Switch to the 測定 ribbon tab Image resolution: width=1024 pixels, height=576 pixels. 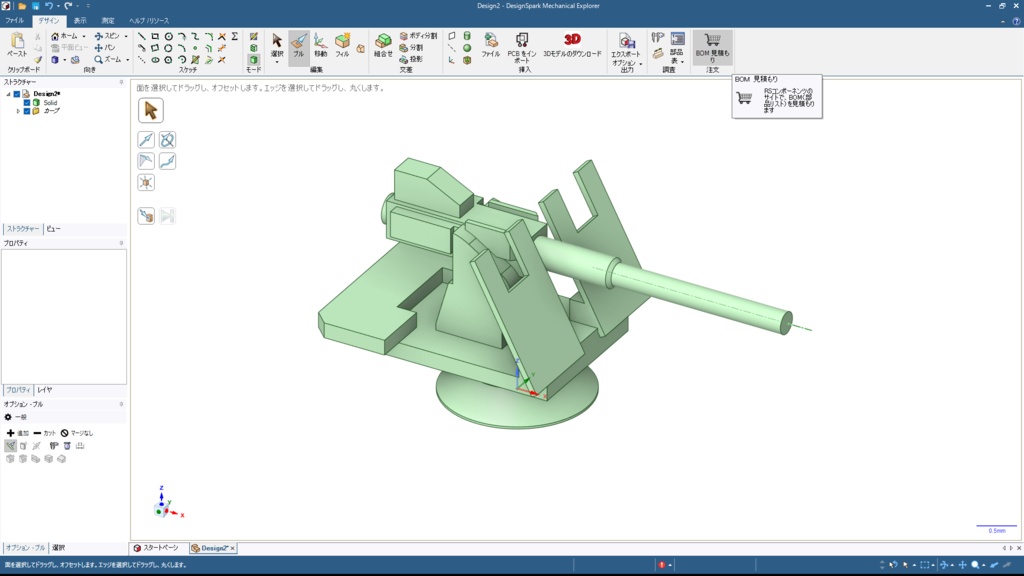point(108,21)
